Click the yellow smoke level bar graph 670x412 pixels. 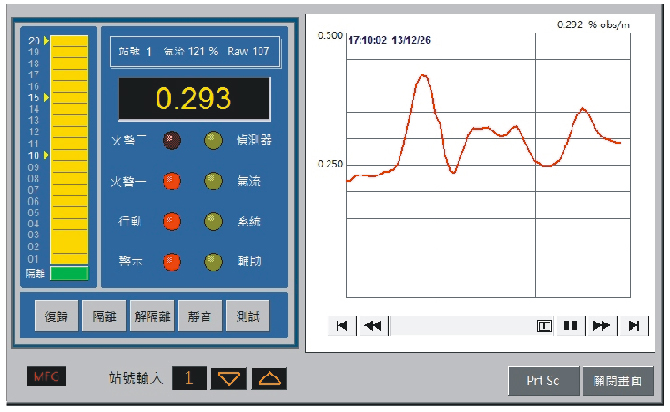pyautogui.click(x=69, y=150)
